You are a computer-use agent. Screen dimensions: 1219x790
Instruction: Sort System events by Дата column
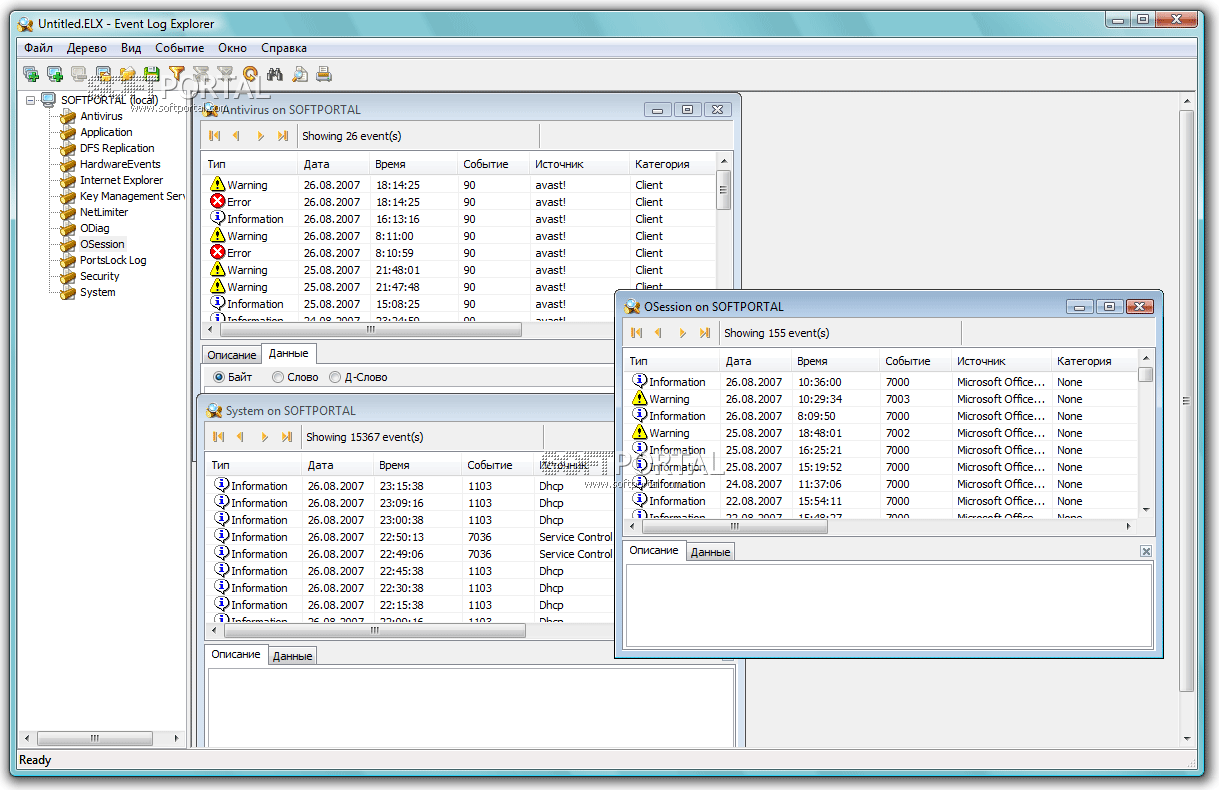coord(337,465)
